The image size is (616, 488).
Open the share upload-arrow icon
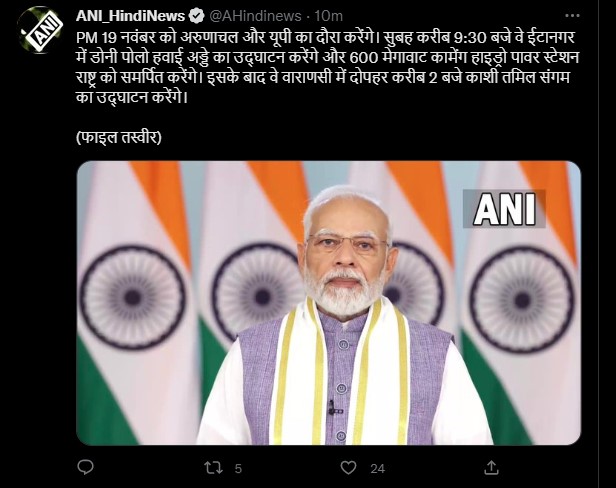click(x=491, y=467)
